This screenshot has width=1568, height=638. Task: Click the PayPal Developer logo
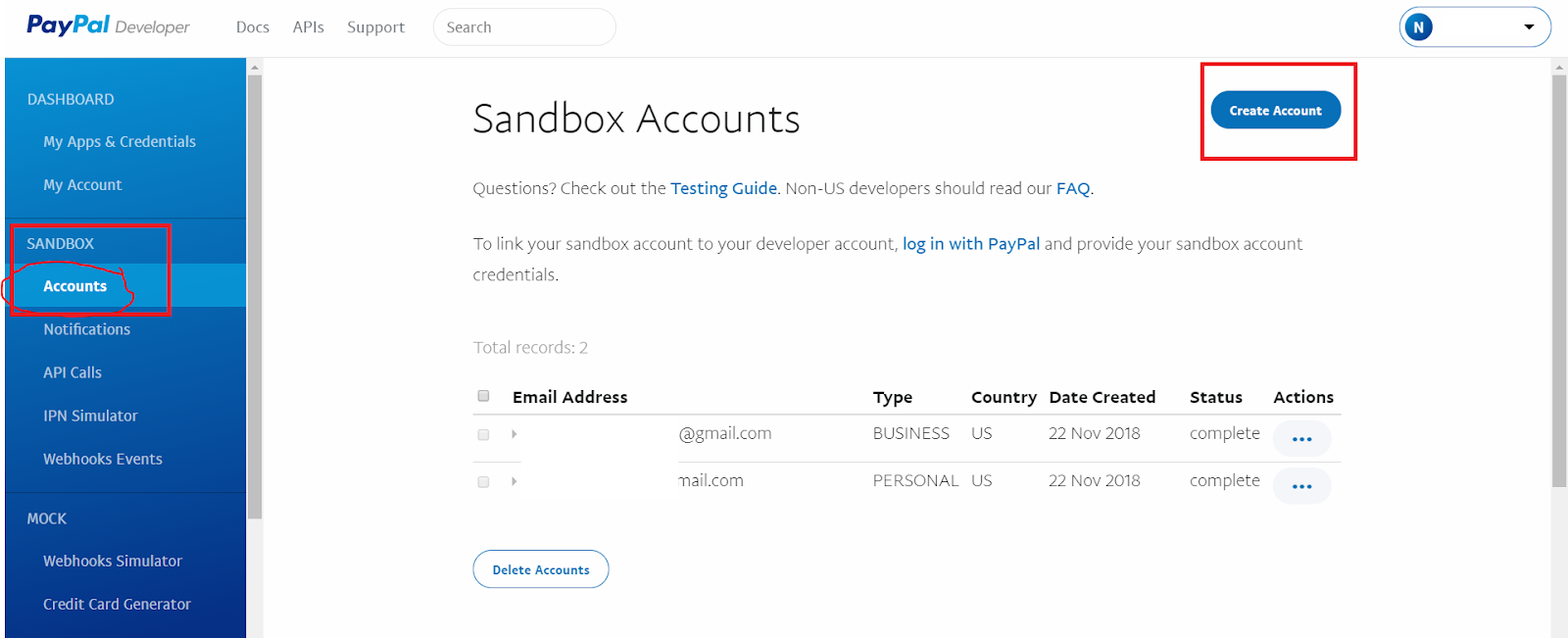(108, 25)
